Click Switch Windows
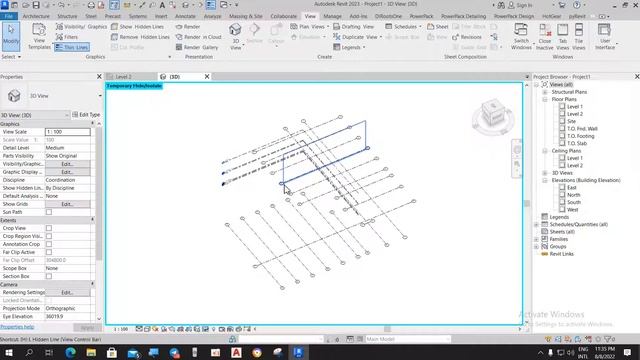Screen dimensions: 640x360 [521, 37]
